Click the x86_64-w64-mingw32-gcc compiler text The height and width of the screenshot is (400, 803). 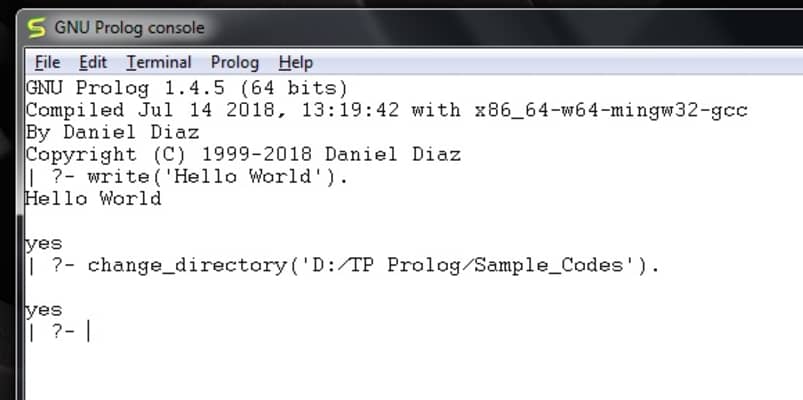(609, 110)
